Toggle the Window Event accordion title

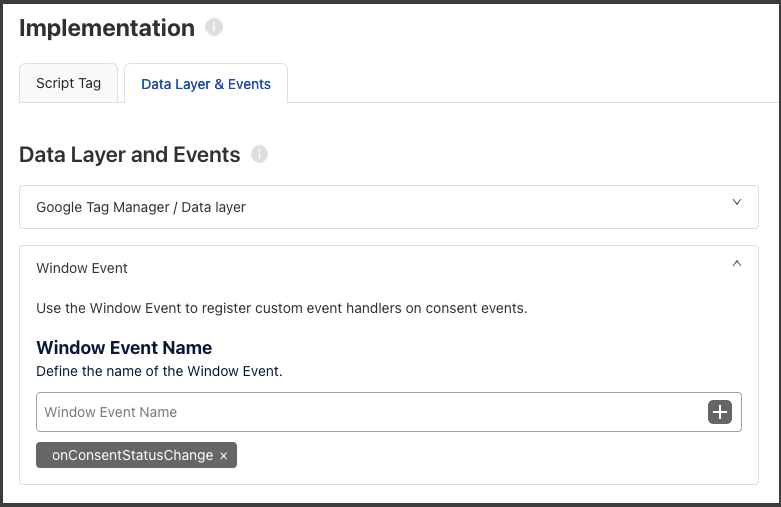click(82, 268)
